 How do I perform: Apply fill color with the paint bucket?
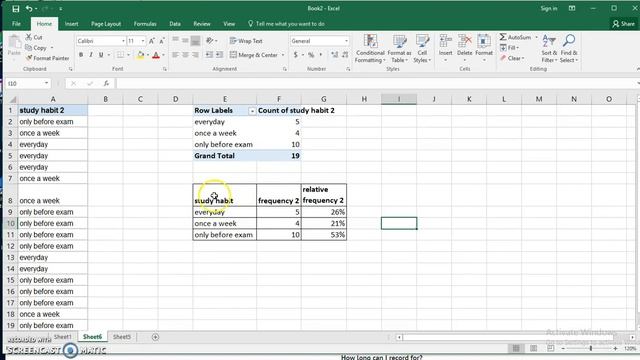[140, 55]
